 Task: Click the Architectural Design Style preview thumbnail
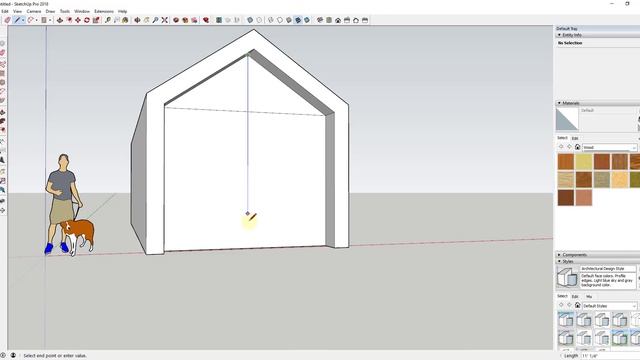point(567,277)
